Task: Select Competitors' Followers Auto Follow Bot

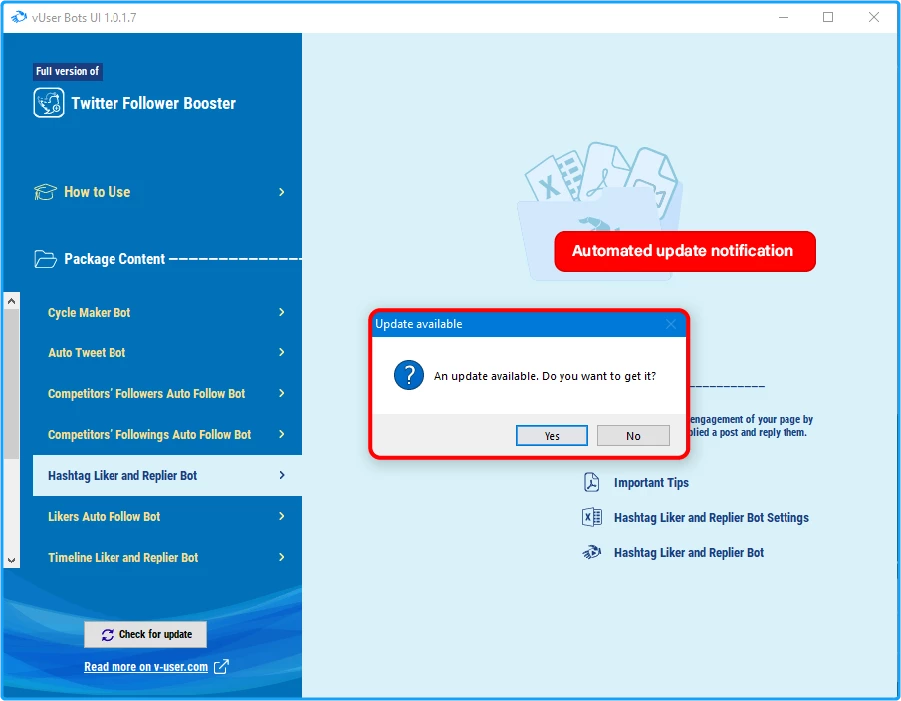Action: tap(167, 393)
